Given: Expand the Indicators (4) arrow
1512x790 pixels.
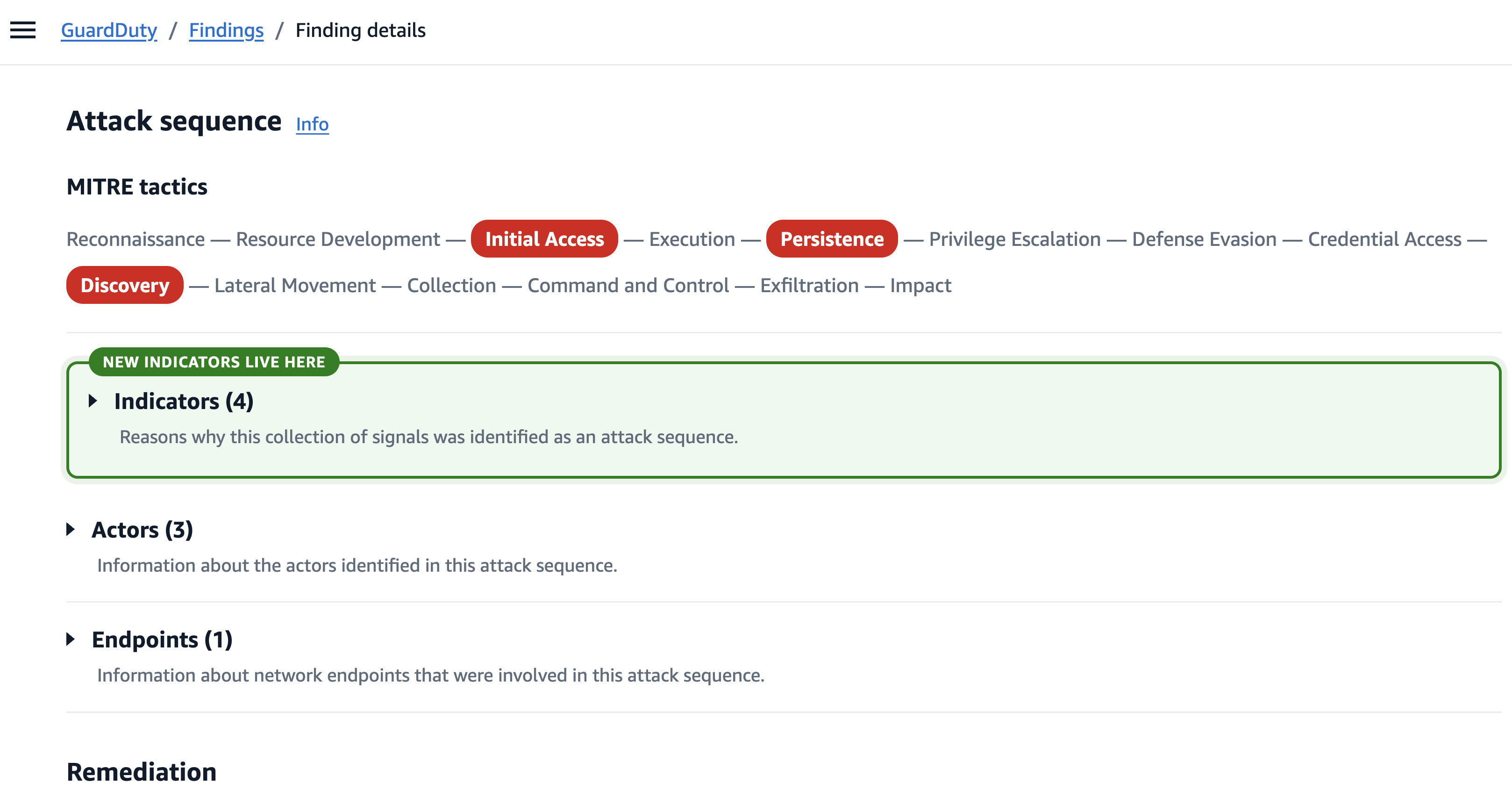Looking at the screenshot, I should 93,401.
